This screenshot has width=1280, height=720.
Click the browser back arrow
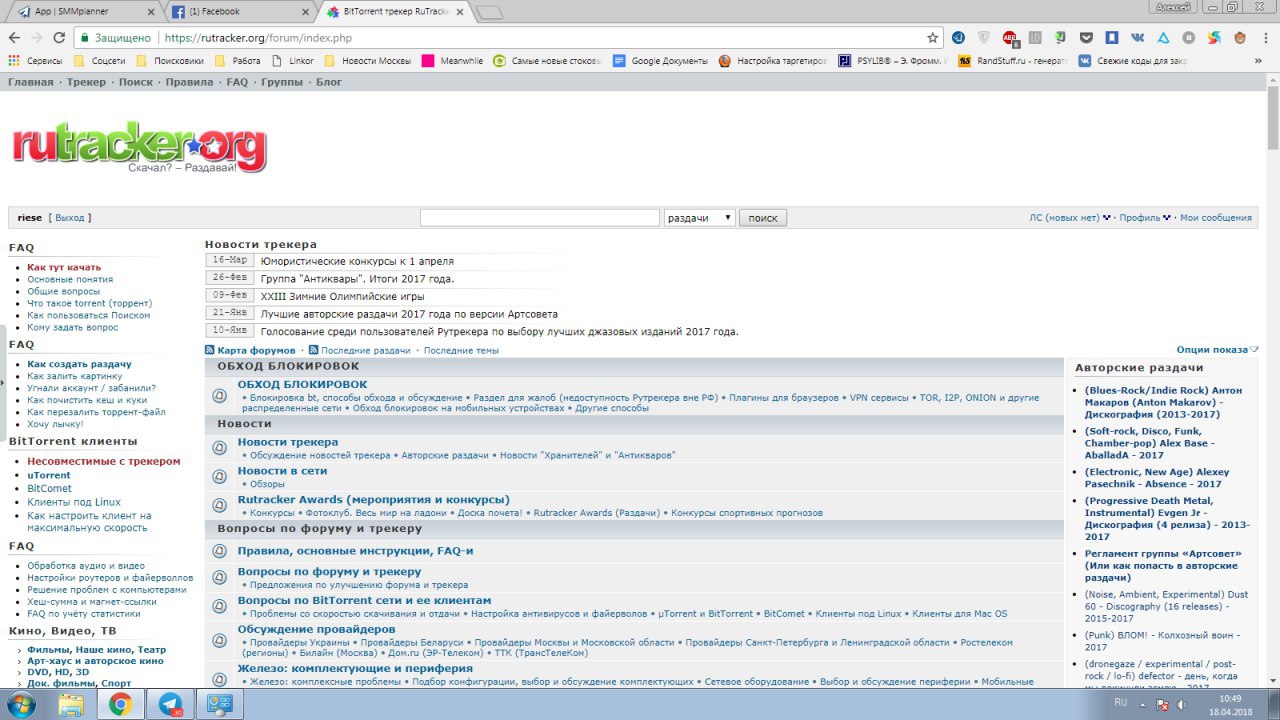[x=14, y=38]
